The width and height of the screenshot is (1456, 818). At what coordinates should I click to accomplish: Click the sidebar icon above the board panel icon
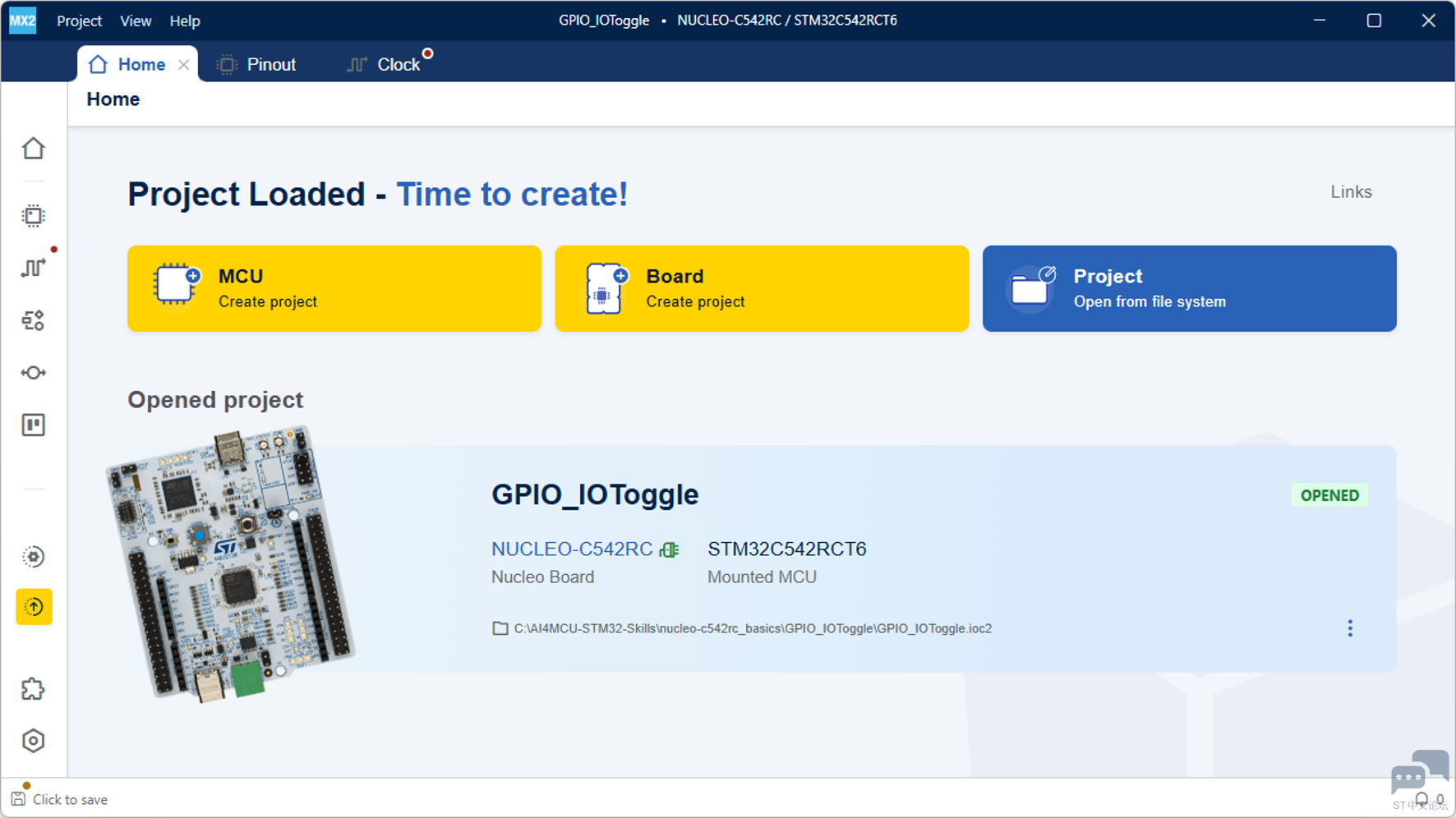coord(34,373)
